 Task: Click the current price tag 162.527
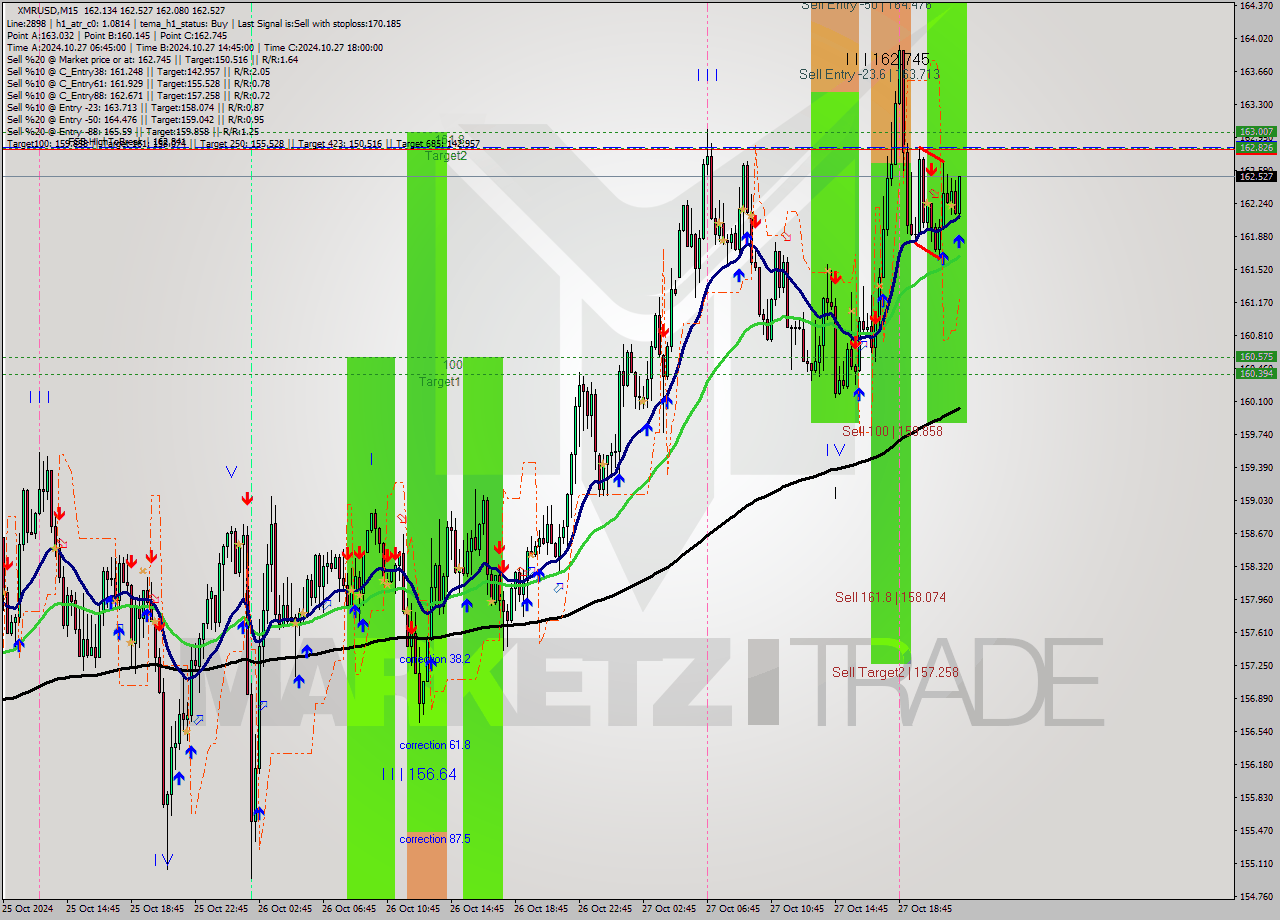[1256, 176]
